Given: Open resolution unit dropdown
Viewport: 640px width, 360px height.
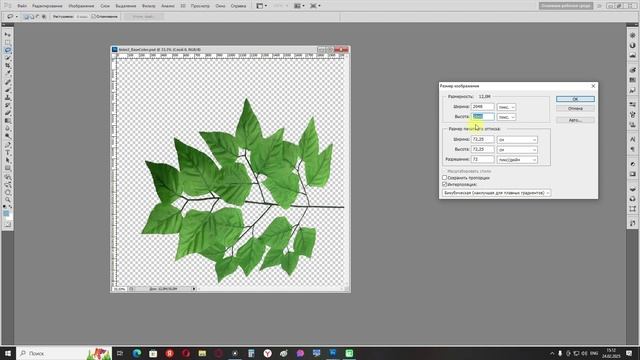Looking at the screenshot, I should point(517,160).
